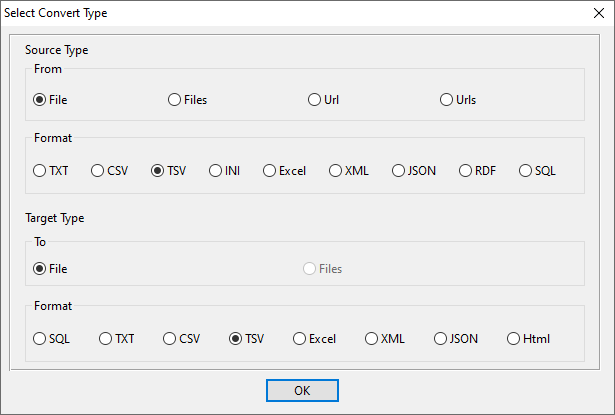Choose TXT as the target format
The height and width of the screenshot is (415, 615).
click(x=106, y=339)
